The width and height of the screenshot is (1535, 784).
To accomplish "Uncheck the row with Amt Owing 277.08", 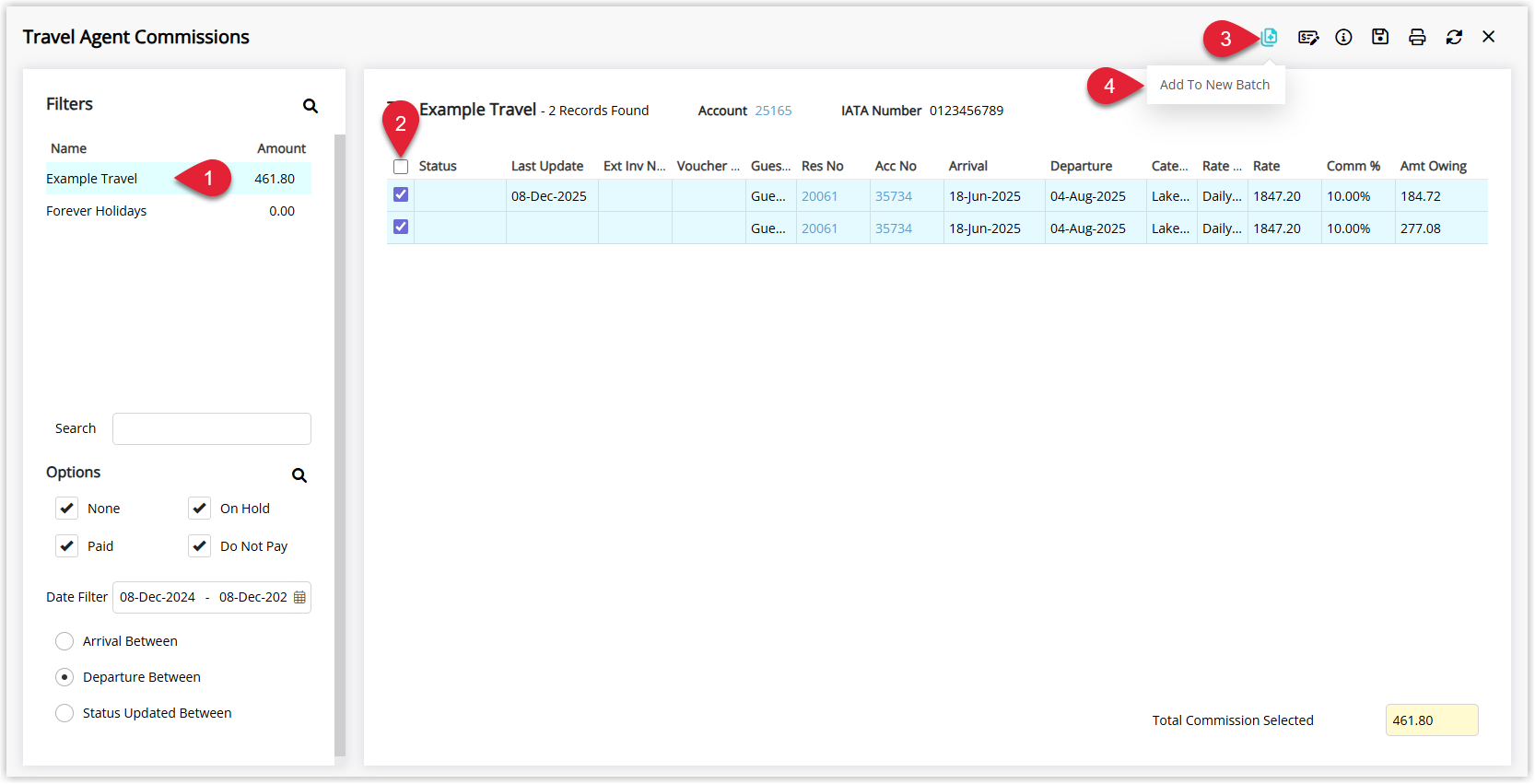I will 401,227.
